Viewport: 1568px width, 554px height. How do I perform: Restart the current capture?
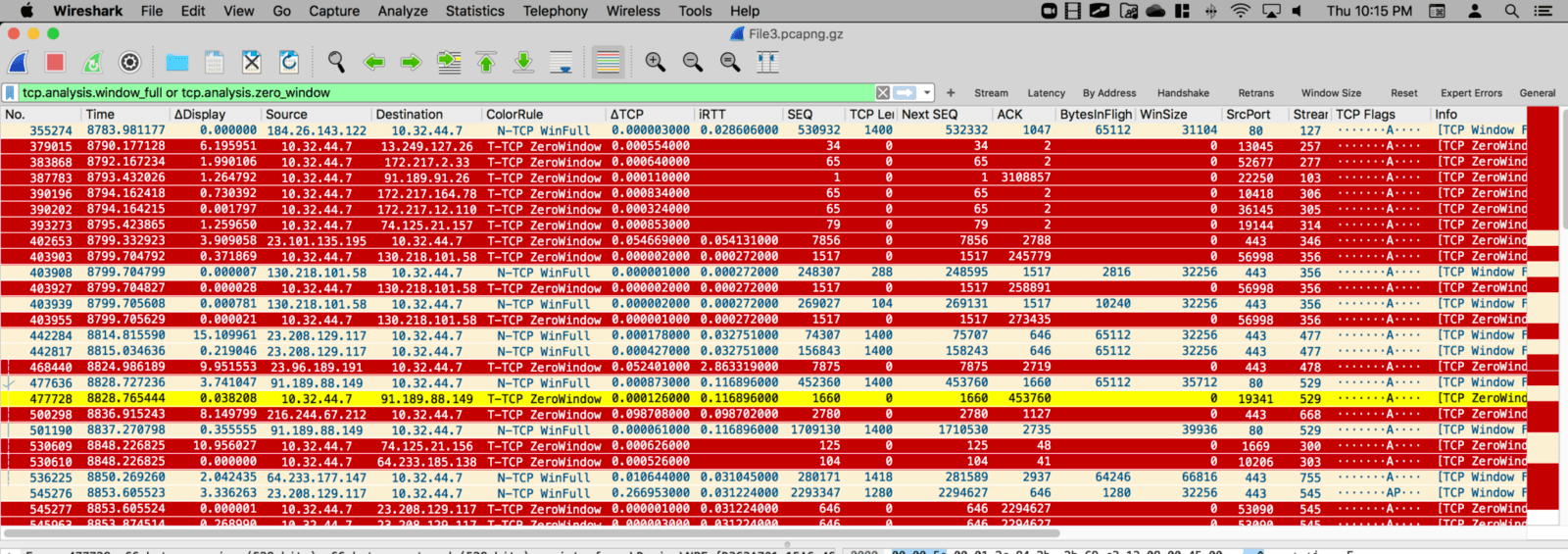pyautogui.click(x=92, y=63)
